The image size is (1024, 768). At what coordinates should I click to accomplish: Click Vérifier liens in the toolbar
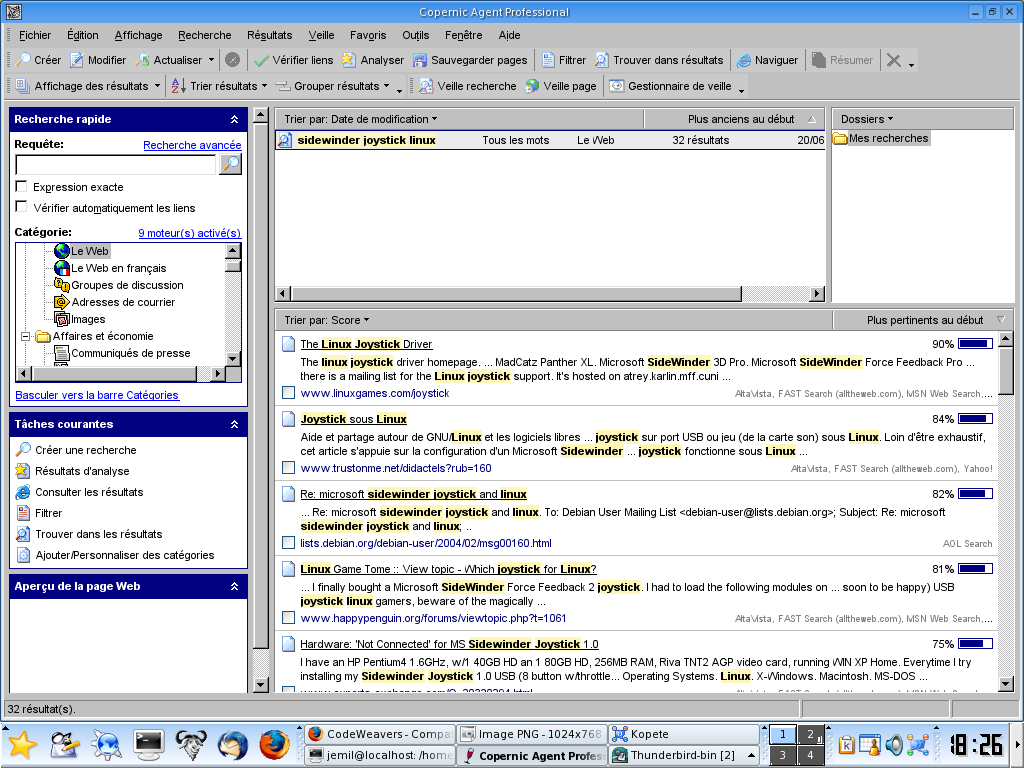(x=293, y=60)
